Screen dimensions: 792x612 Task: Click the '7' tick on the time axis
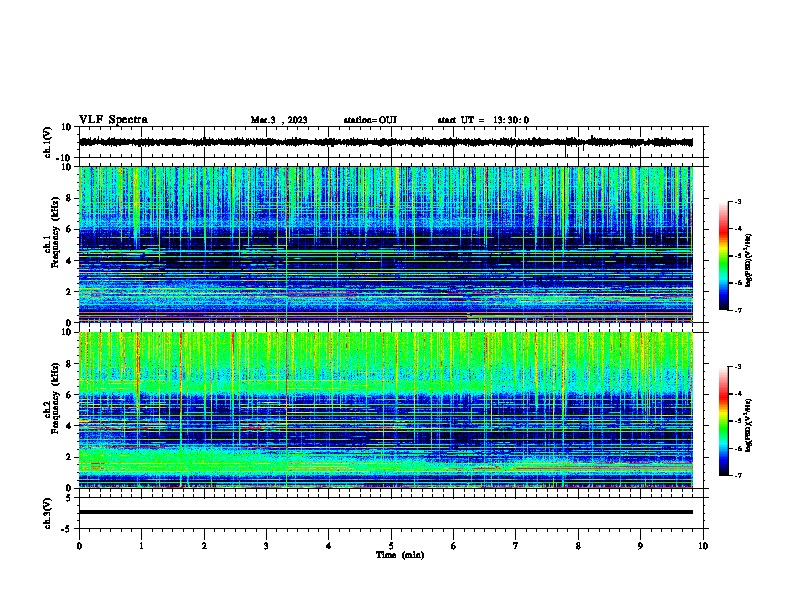pyautogui.click(x=516, y=546)
